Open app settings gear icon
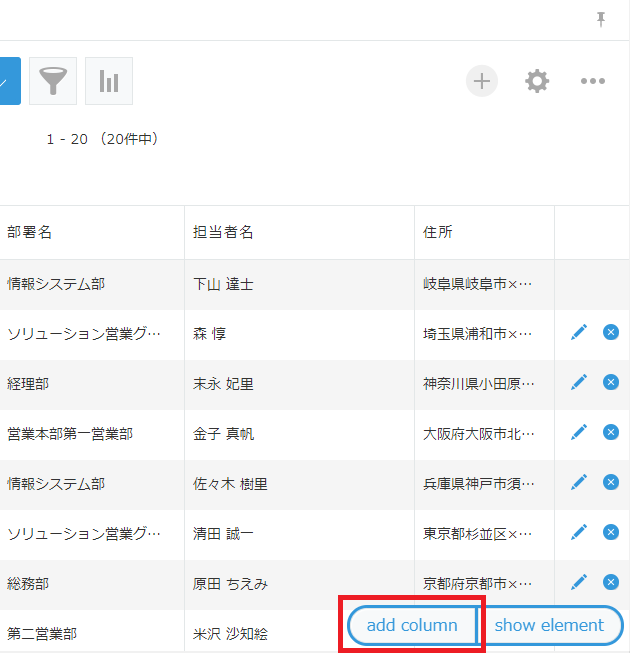Screen dimensions: 630x653 537,81
